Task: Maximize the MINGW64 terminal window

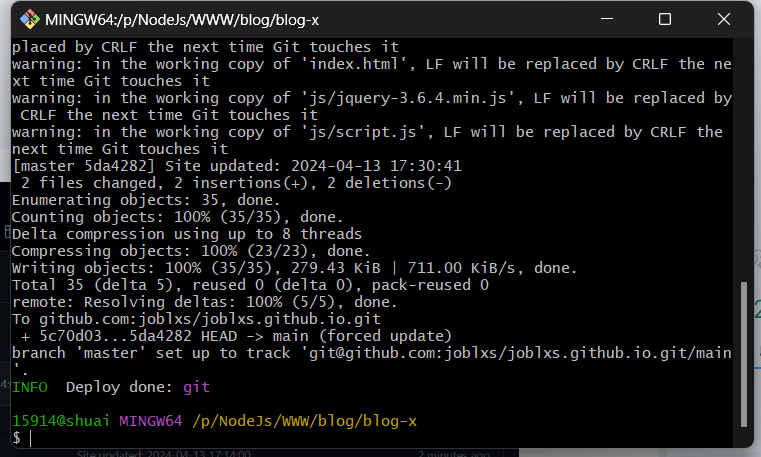Action: tap(665, 19)
